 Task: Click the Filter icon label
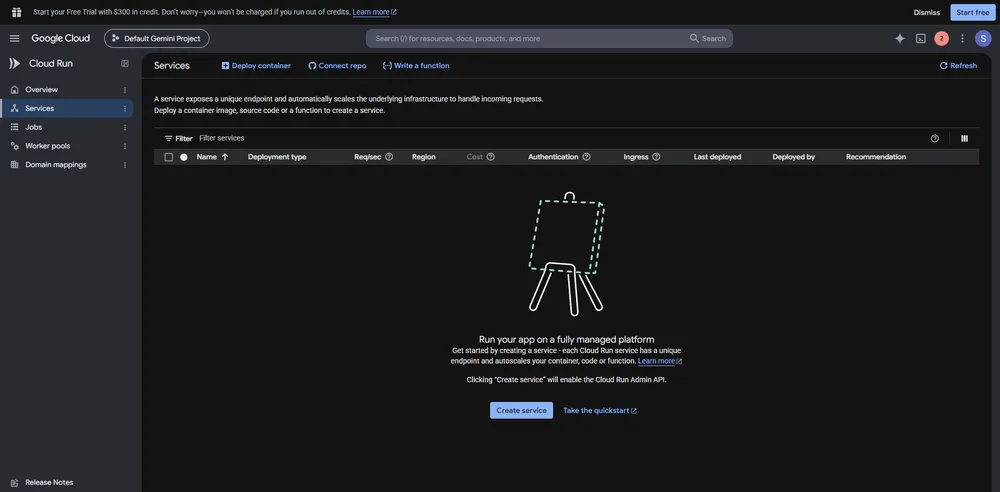pyautogui.click(x=178, y=138)
